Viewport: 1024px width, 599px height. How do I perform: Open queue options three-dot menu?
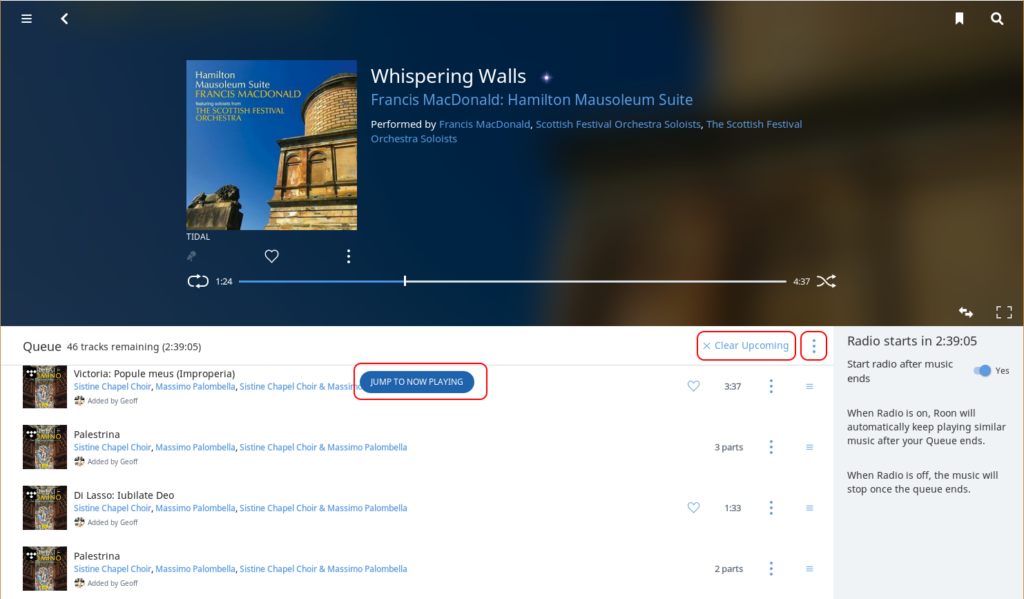[x=814, y=346]
